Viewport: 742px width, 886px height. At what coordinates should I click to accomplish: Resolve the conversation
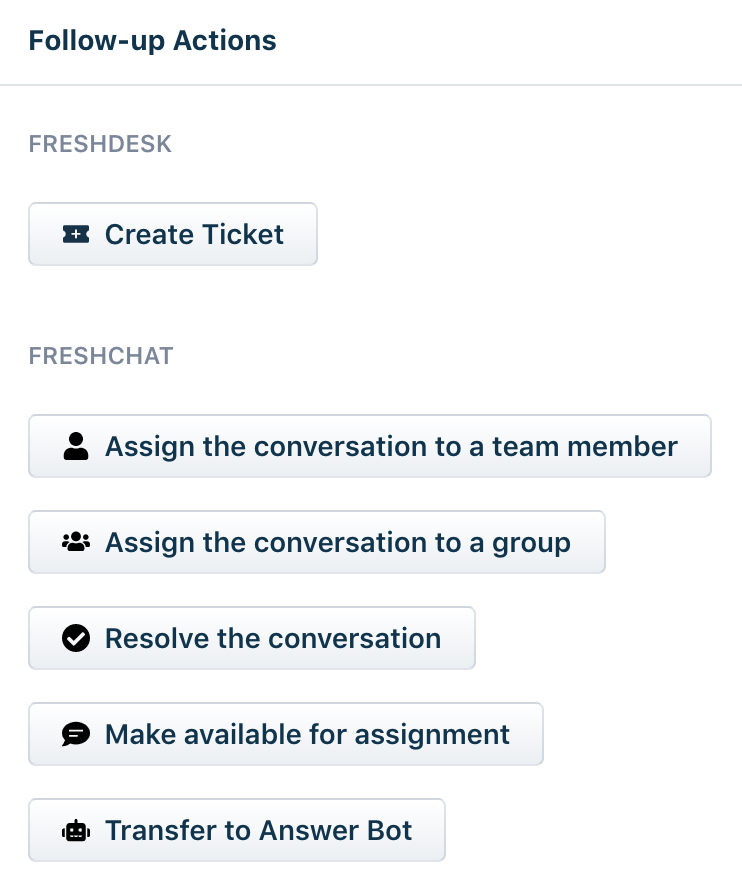[x=251, y=638]
